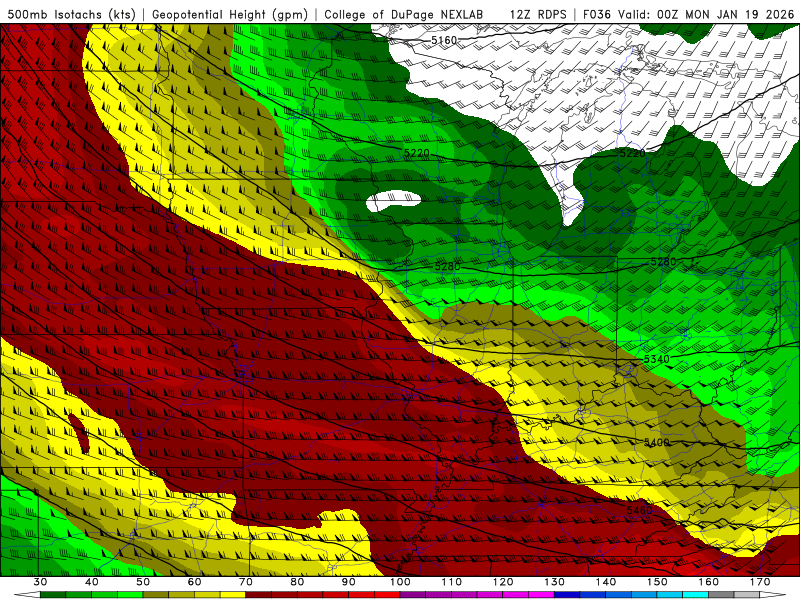Click the 120 value on the color scale
This screenshot has width=800, height=600.
(503, 582)
